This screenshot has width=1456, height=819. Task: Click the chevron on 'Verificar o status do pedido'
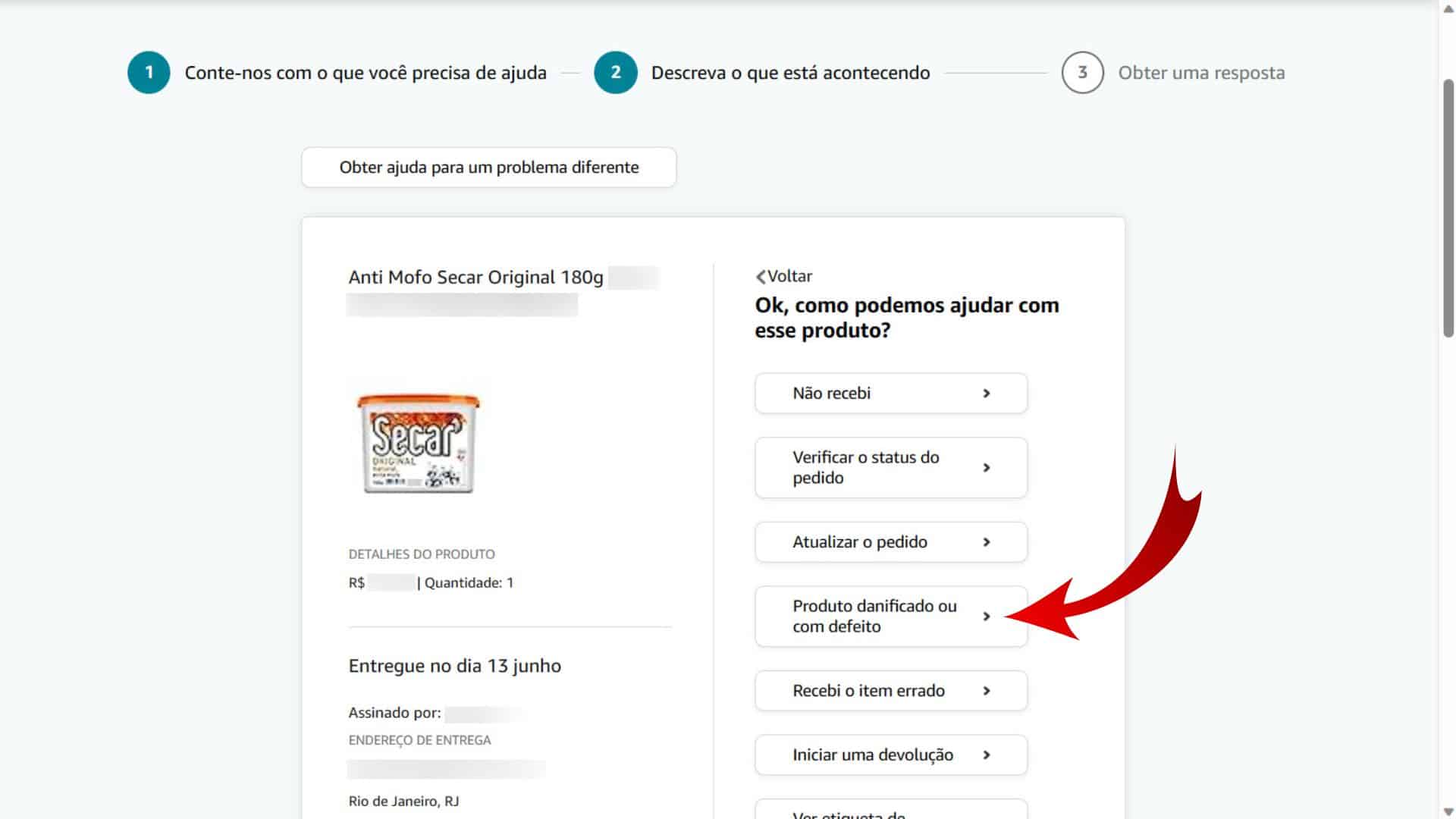pyautogui.click(x=987, y=467)
